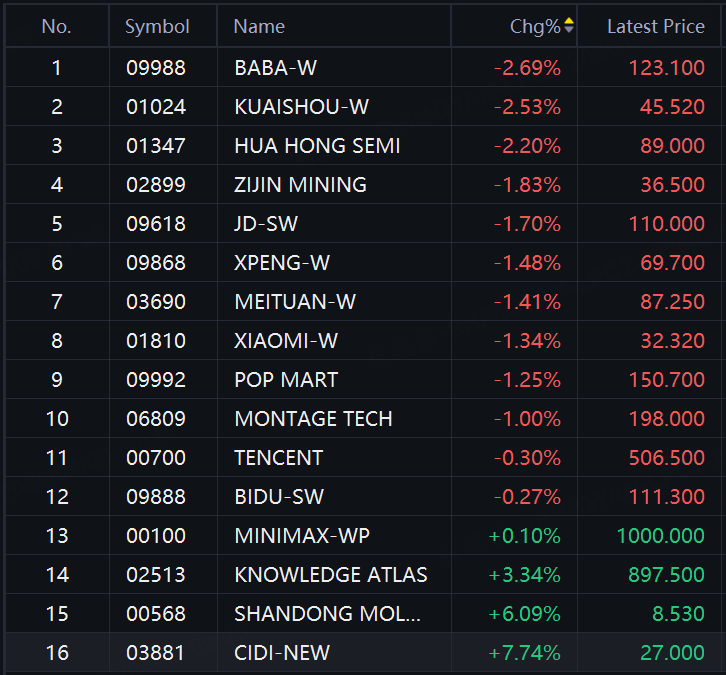This screenshot has width=726, height=675.
Task: Select symbol 01347
Action: (156, 146)
